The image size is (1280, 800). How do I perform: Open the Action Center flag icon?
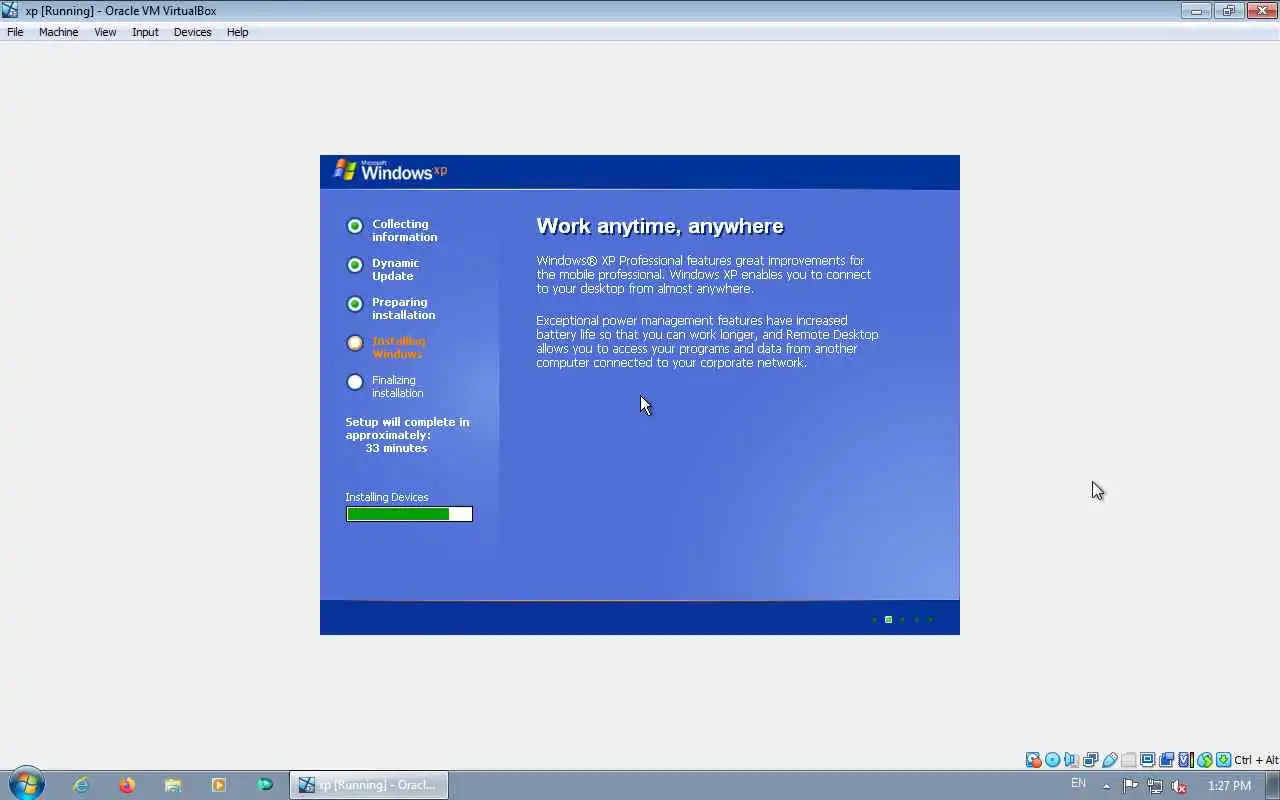click(1130, 786)
